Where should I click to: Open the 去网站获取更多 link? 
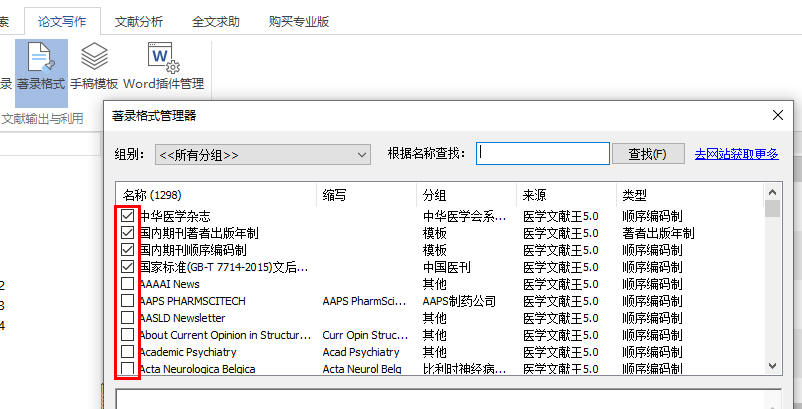(x=737, y=154)
